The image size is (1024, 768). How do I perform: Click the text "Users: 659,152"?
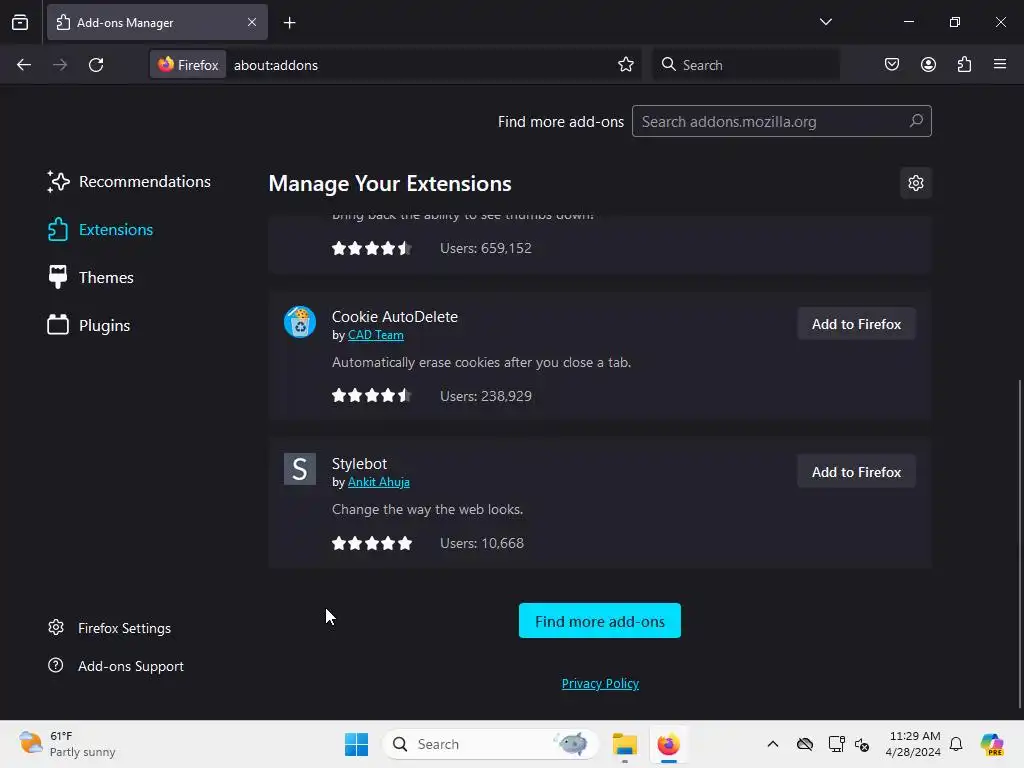[x=486, y=248]
